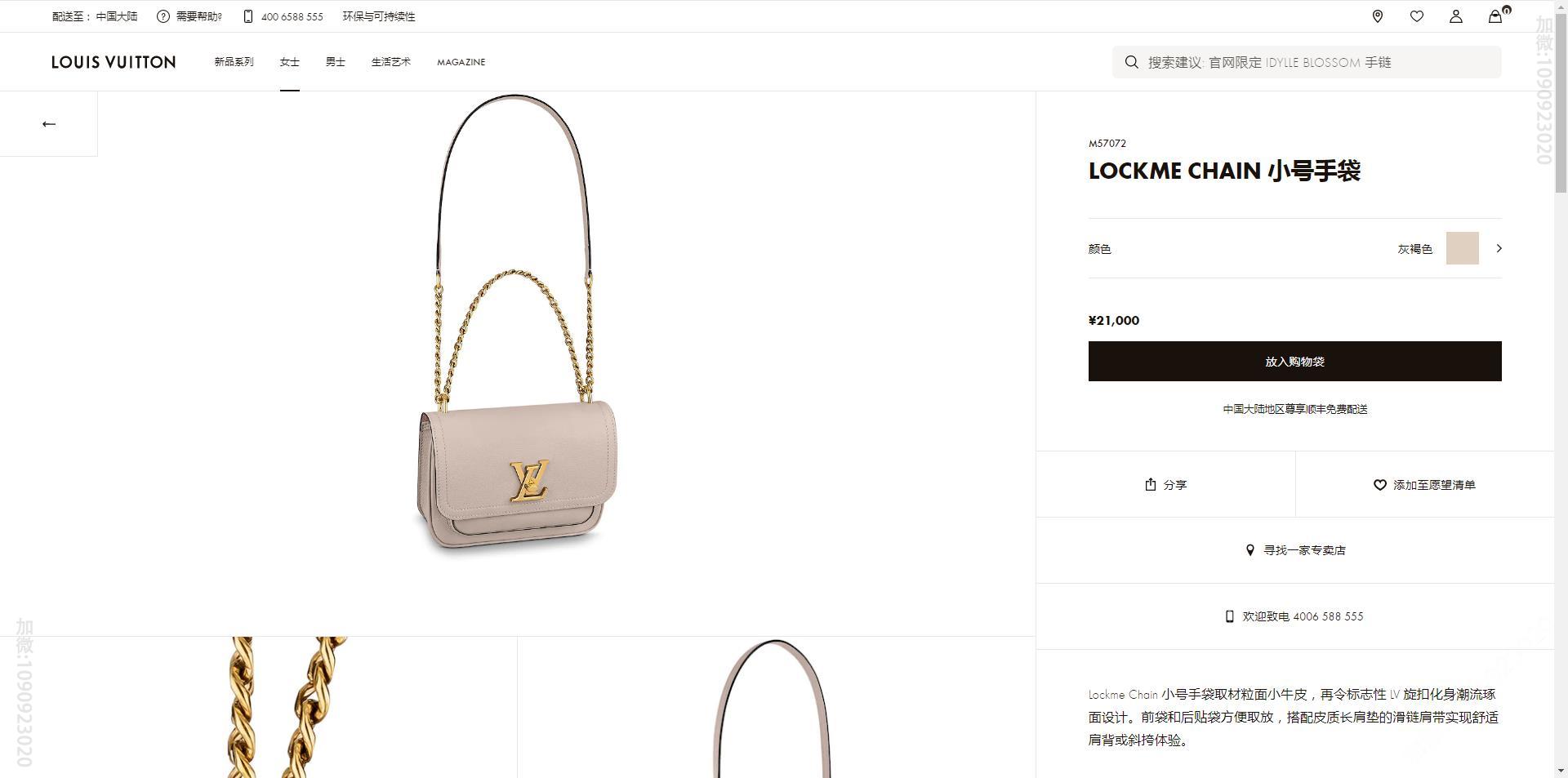Open the gold chain detail thumbnail

(x=259, y=707)
